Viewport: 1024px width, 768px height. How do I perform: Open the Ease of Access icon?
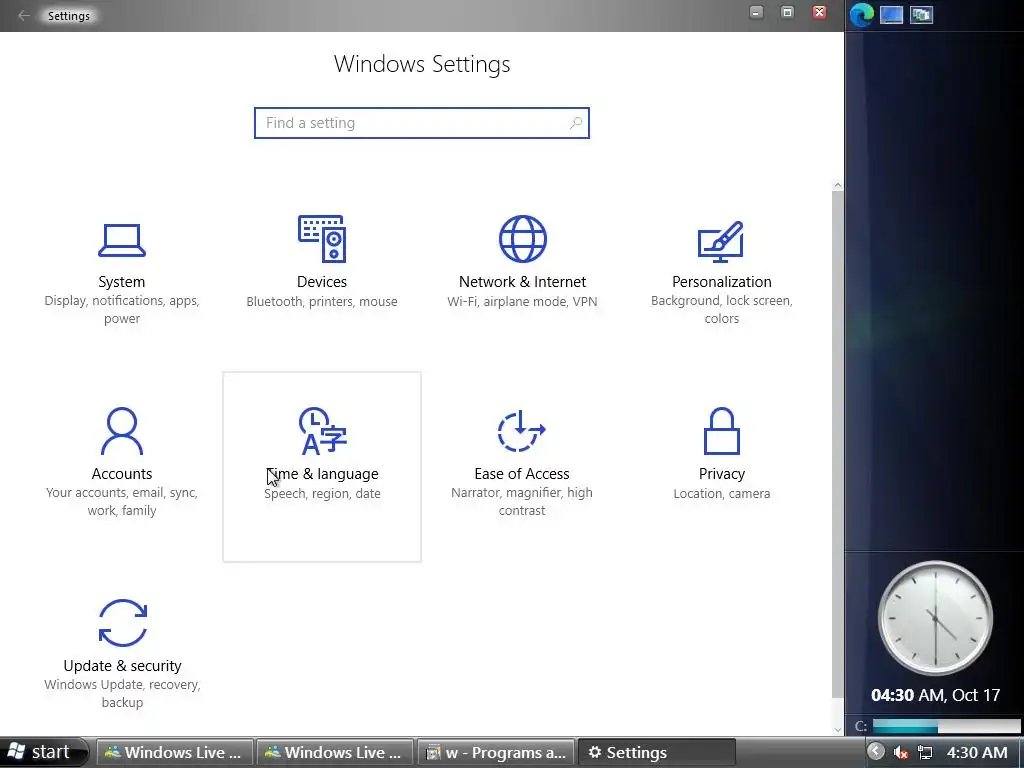(x=522, y=431)
